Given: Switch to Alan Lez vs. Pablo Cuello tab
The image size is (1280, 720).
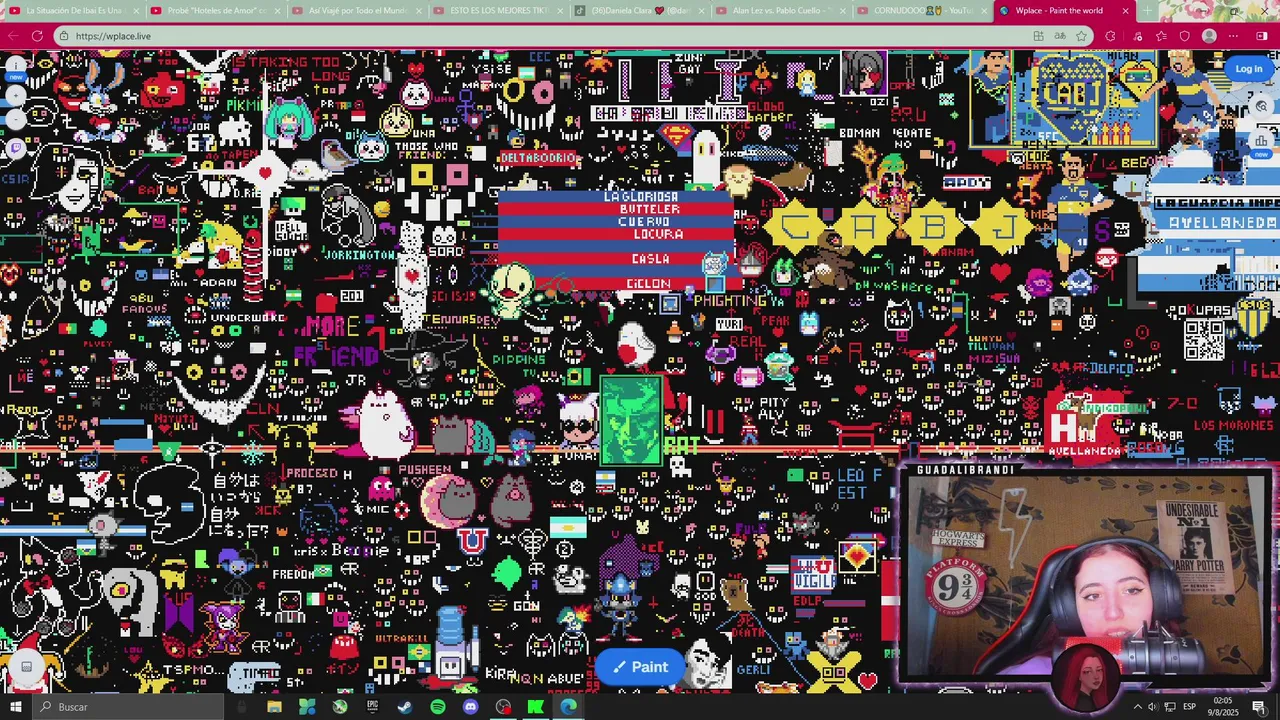Looking at the screenshot, I should [x=781, y=11].
